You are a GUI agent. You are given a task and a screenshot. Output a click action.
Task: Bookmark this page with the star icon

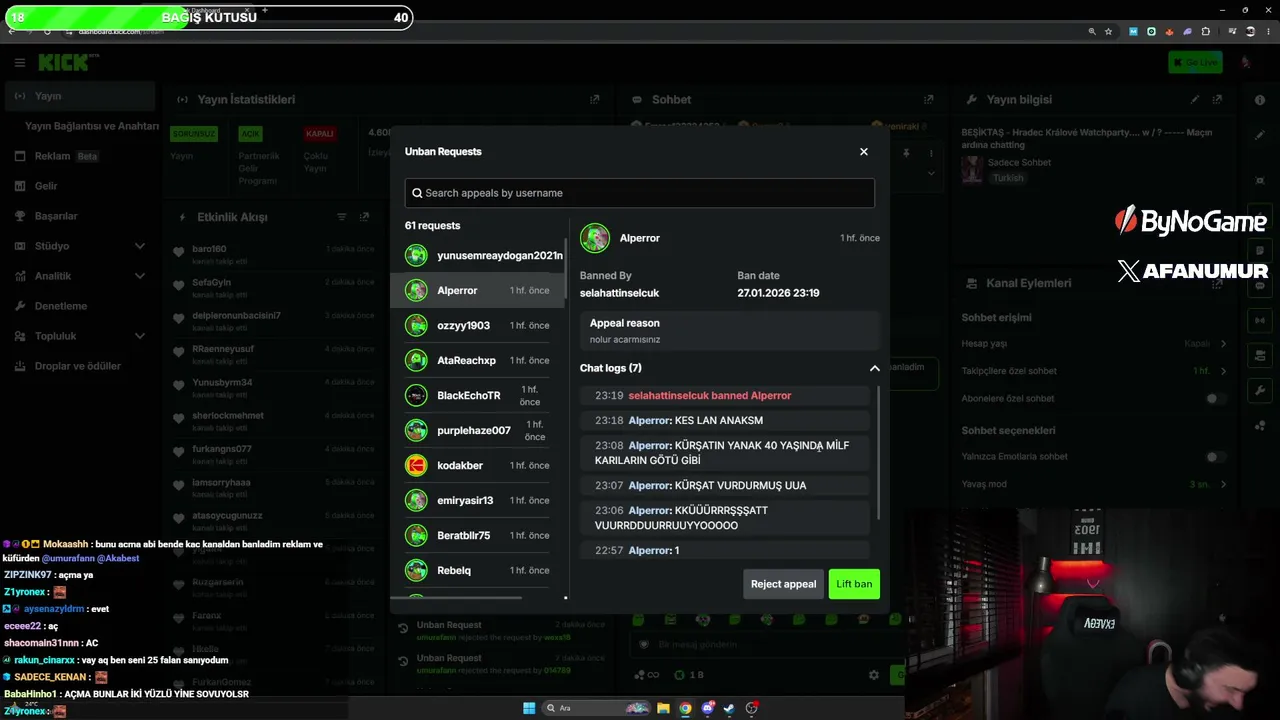click(1108, 31)
